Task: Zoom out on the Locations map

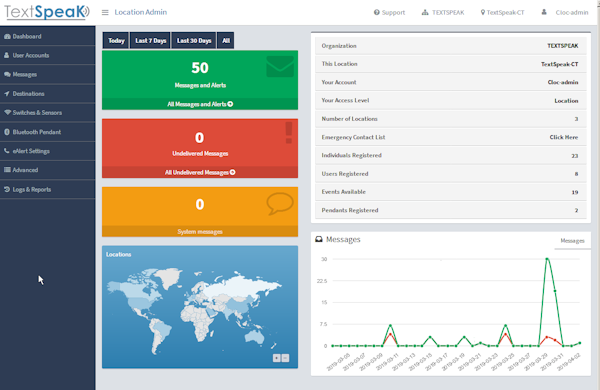Action: point(285,358)
